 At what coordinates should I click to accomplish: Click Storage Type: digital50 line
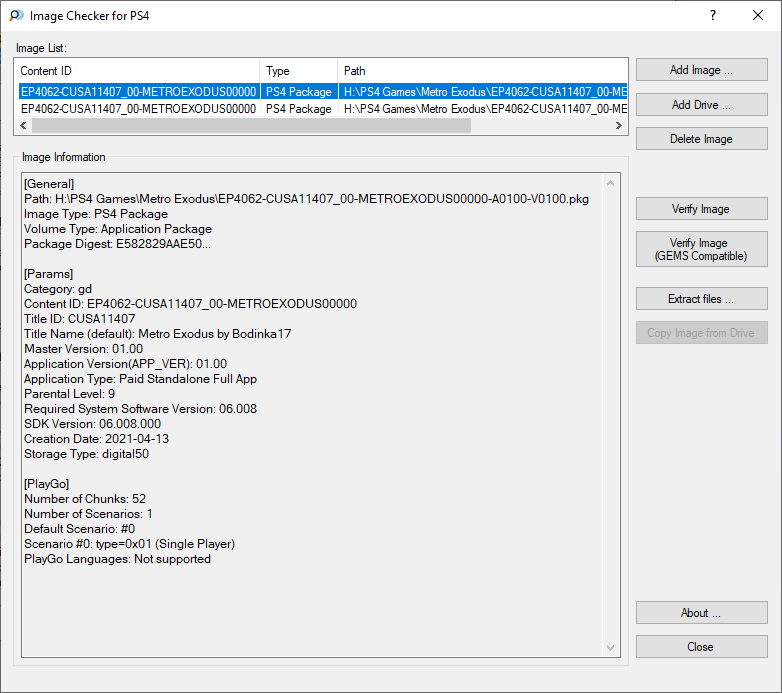pos(86,454)
